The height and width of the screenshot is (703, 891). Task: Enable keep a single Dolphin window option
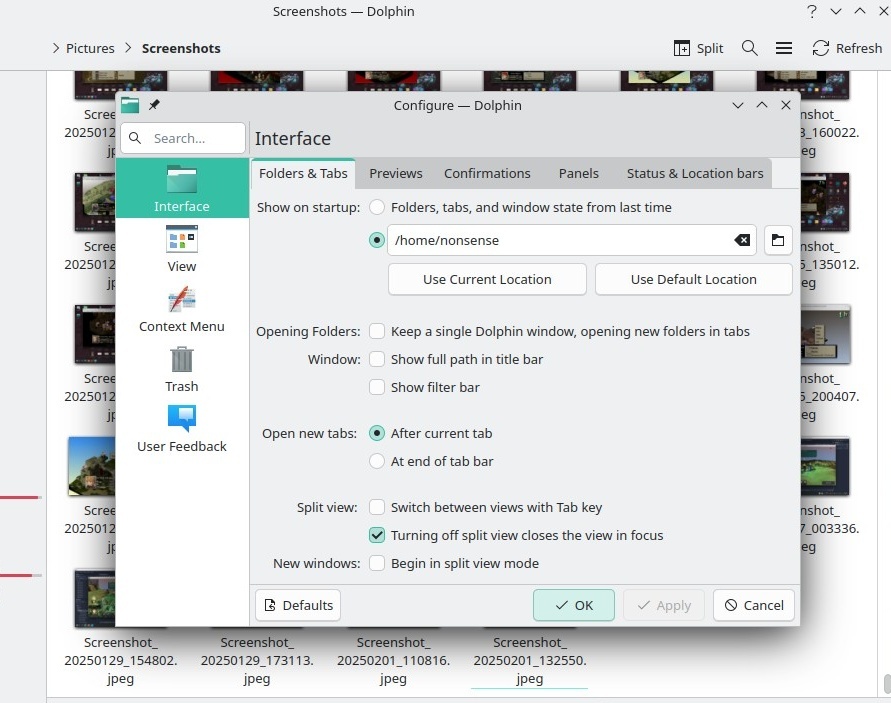[377, 331]
